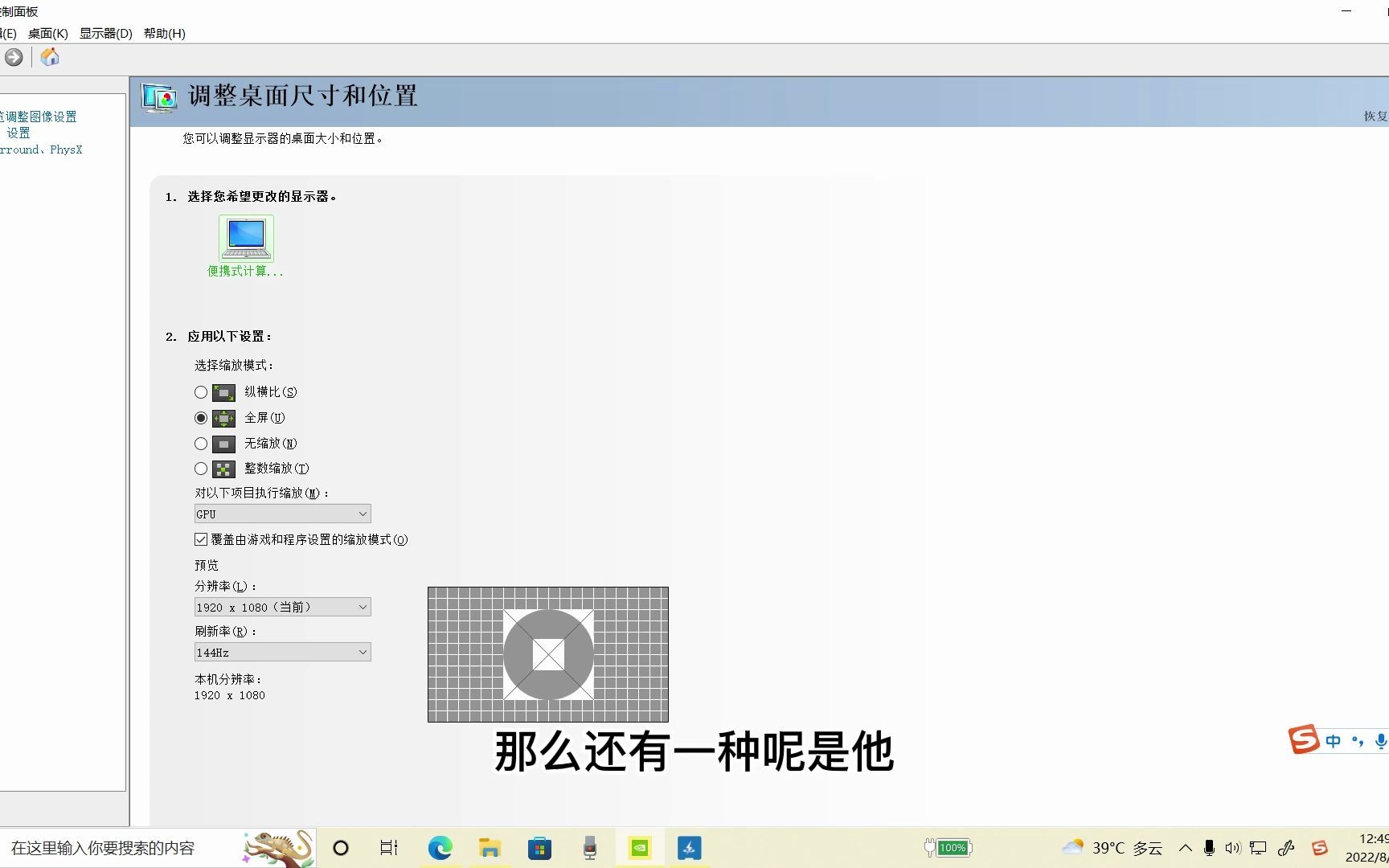Open File Explorer from the taskbar
The height and width of the screenshot is (868, 1389).
coord(490,848)
